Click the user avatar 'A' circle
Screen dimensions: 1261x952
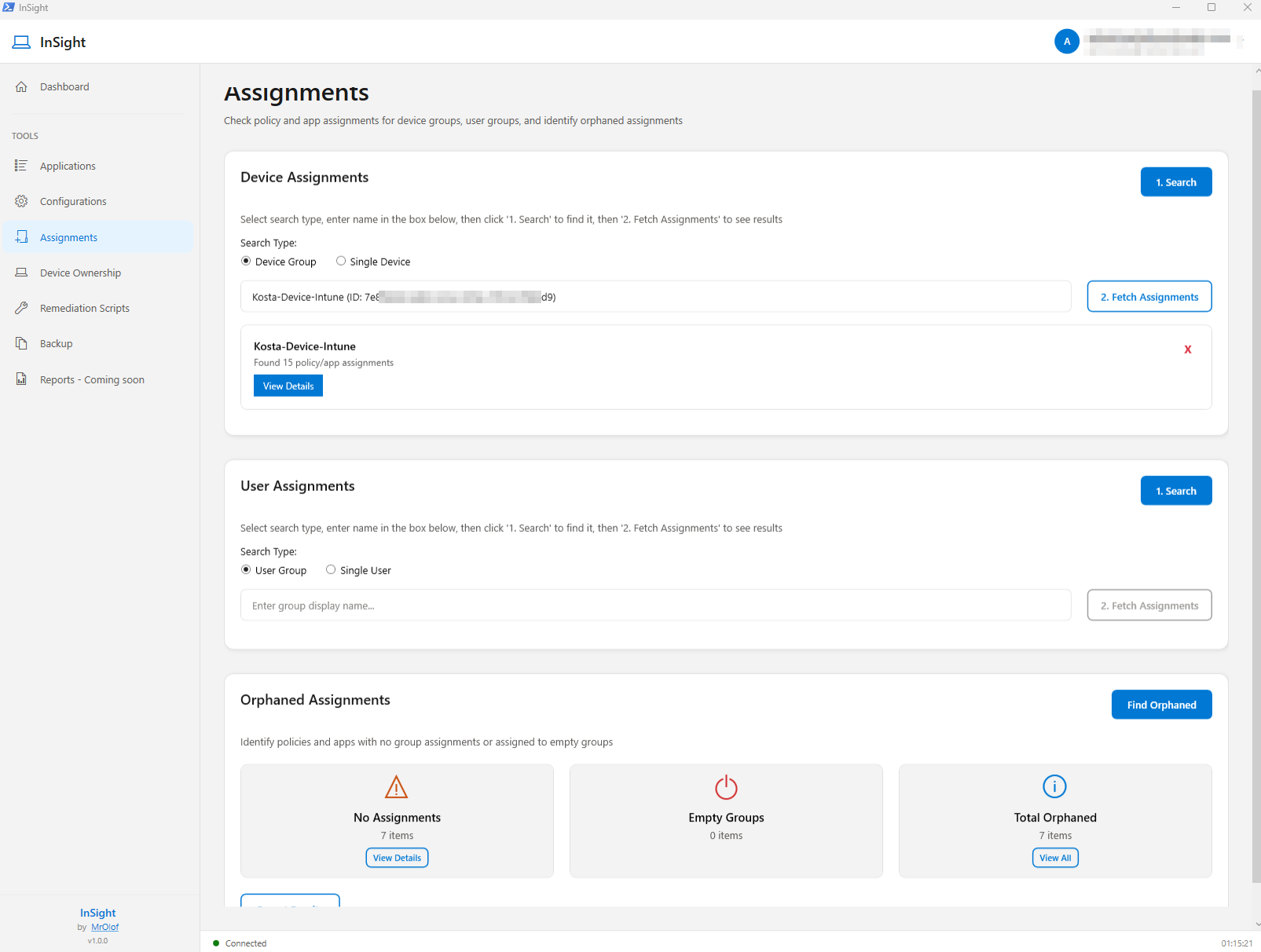(x=1066, y=42)
